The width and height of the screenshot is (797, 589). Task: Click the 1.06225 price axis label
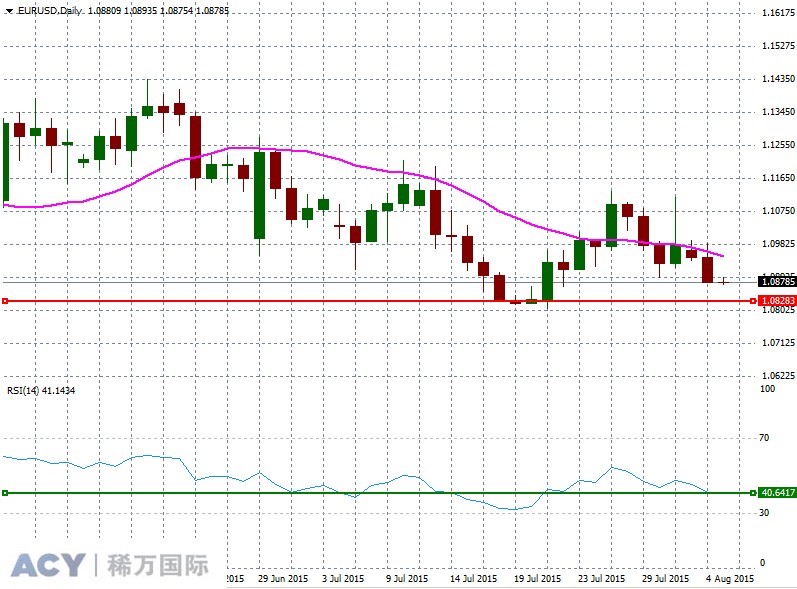pyautogui.click(x=778, y=376)
